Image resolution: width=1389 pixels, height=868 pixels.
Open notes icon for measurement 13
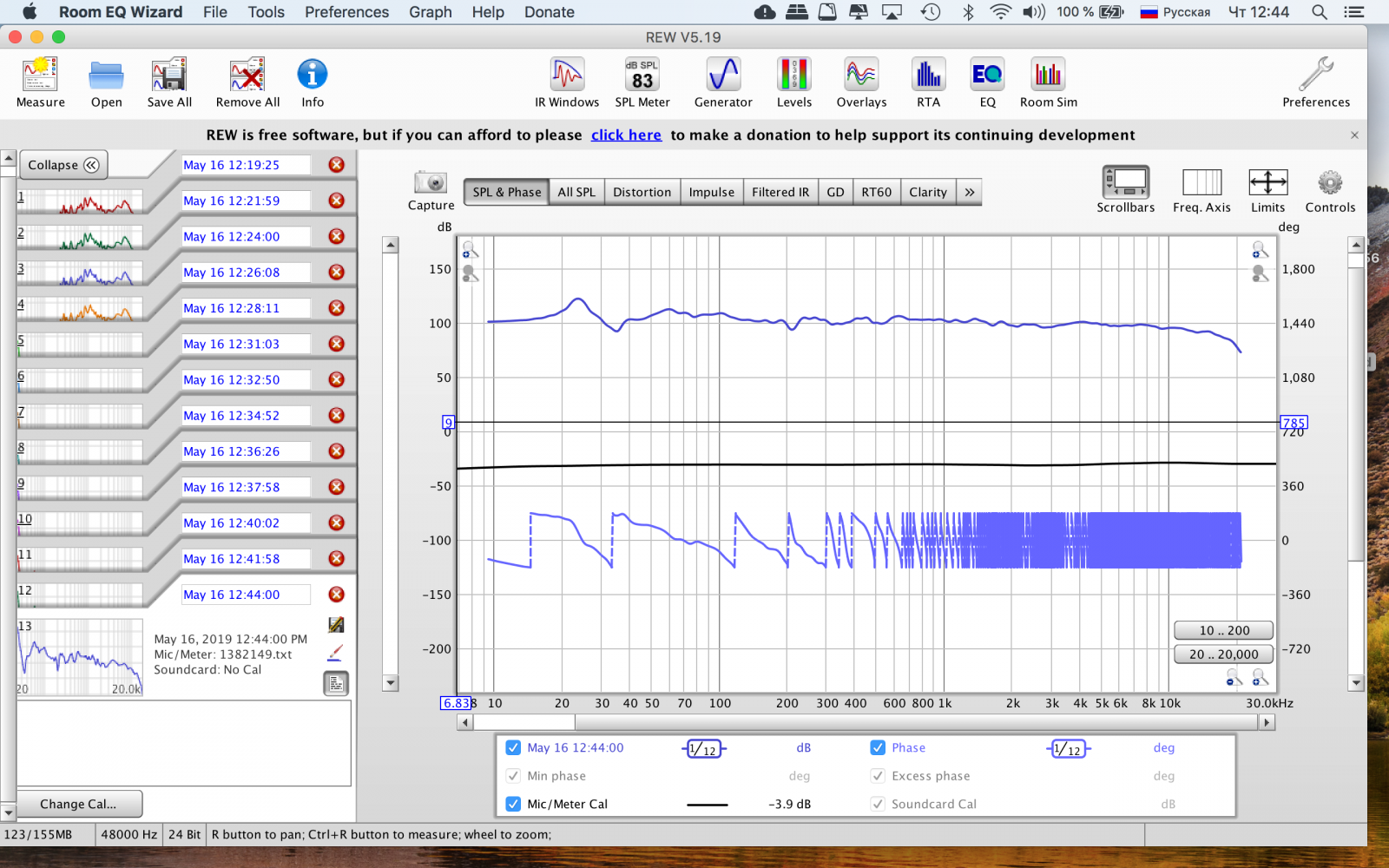tap(336, 684)
